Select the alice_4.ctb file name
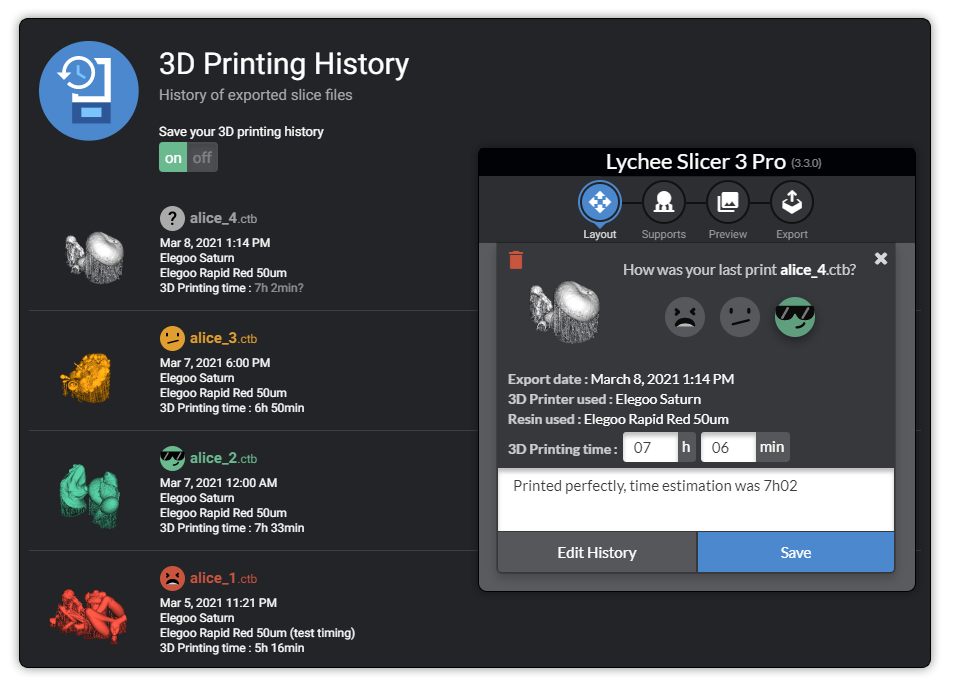This screenshot has width=953, height=687. pyautogui.click(x=223, y=218)
